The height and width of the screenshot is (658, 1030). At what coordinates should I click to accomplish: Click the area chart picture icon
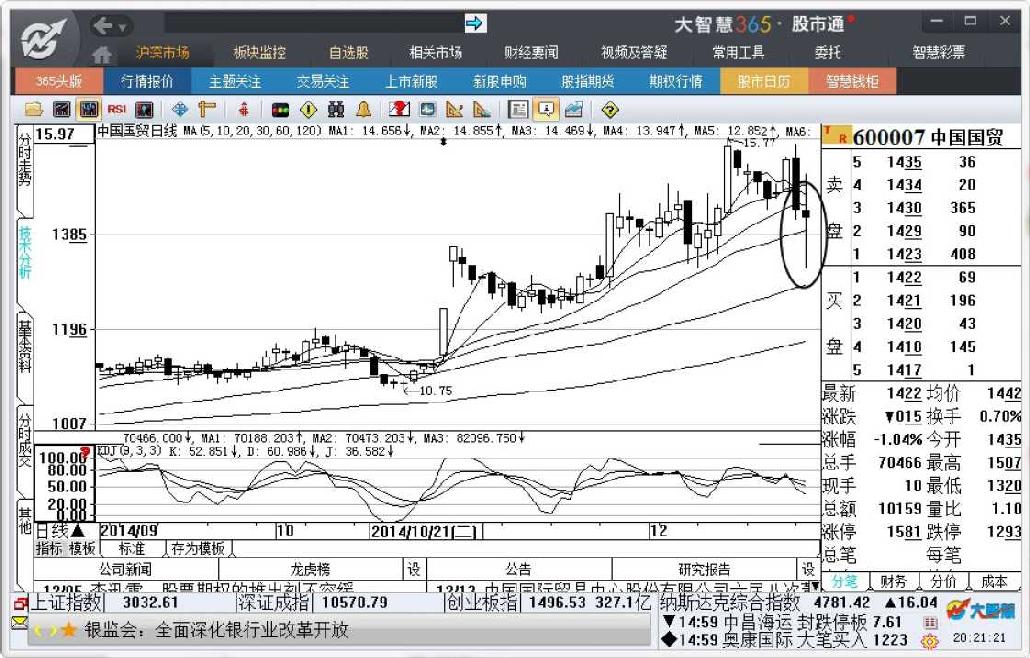(x=573, y=109)
